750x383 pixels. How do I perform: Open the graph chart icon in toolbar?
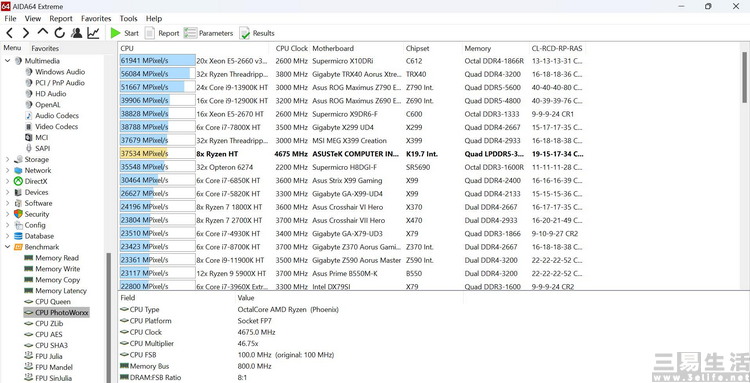coord(93,33)
